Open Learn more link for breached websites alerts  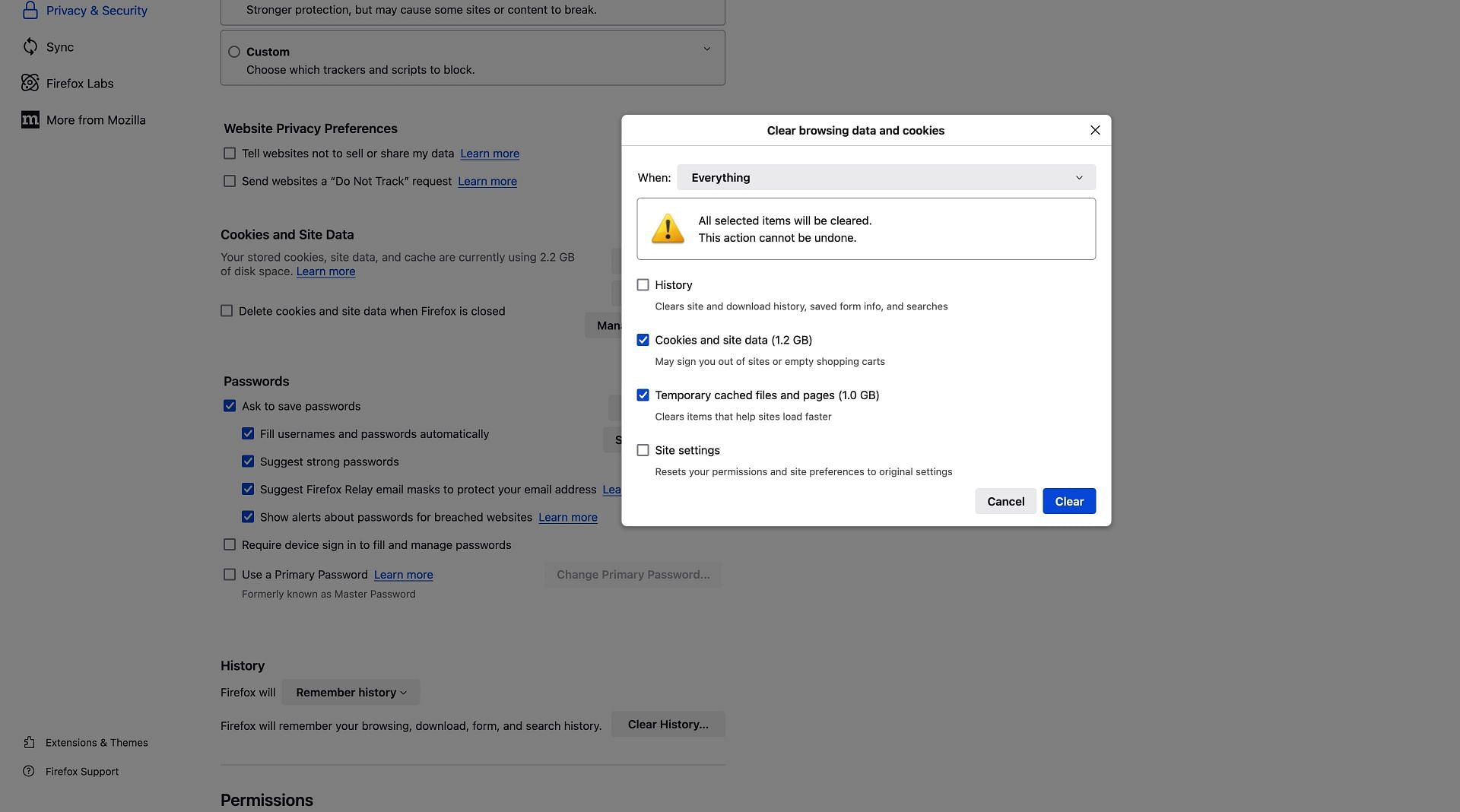coord(568,517)
